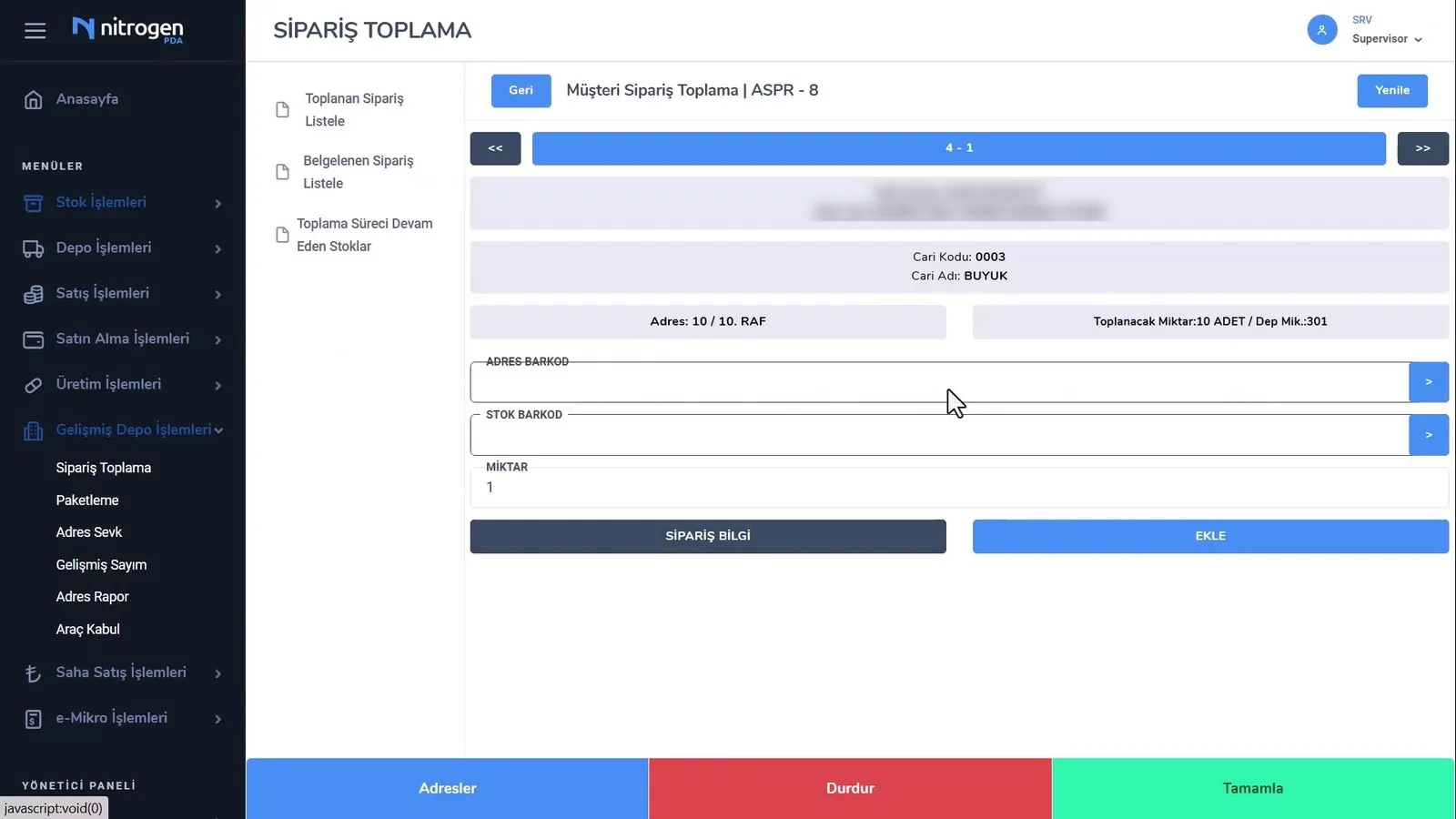Screen dimensions: 1456x819
Task: Click the Gelişmiş Depo İşlemleri building icon
Action: 33,430
